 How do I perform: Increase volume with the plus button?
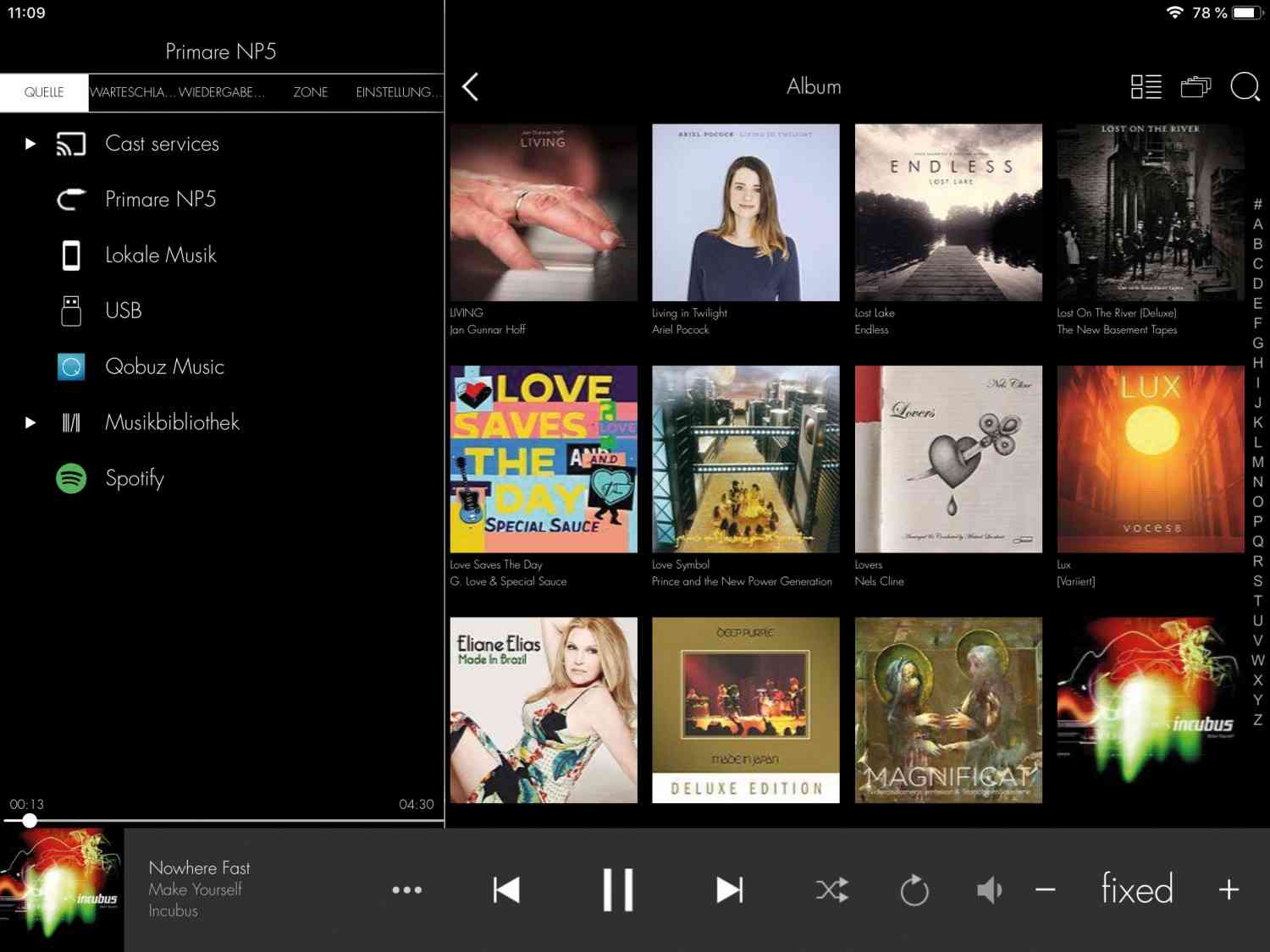pyautogui.click(x=1229, y=889)
